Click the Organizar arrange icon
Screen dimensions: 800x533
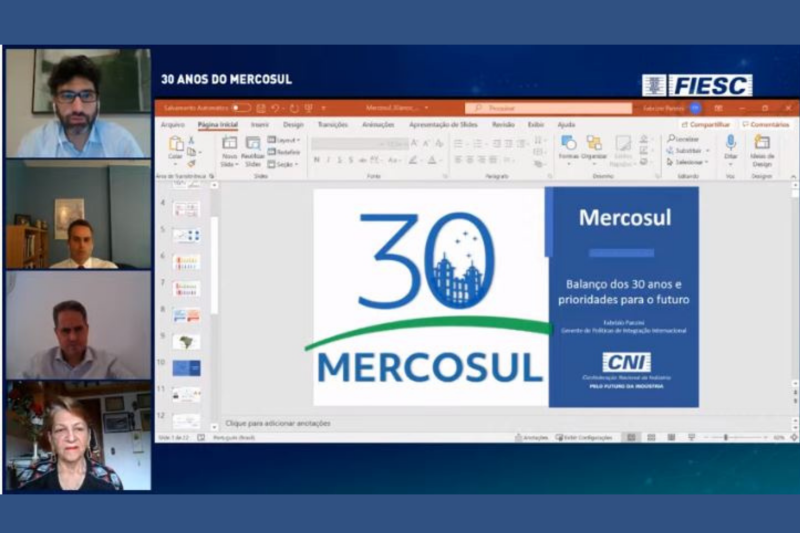tap(594, 147)
